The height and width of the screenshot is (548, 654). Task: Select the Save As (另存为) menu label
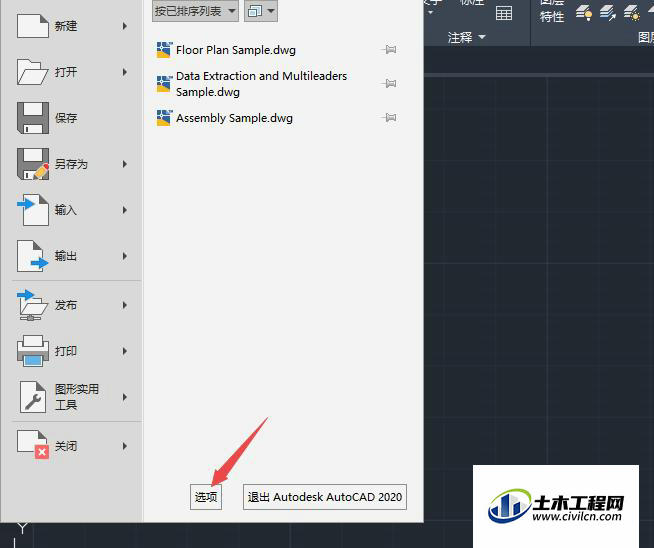tap(71, 164)
